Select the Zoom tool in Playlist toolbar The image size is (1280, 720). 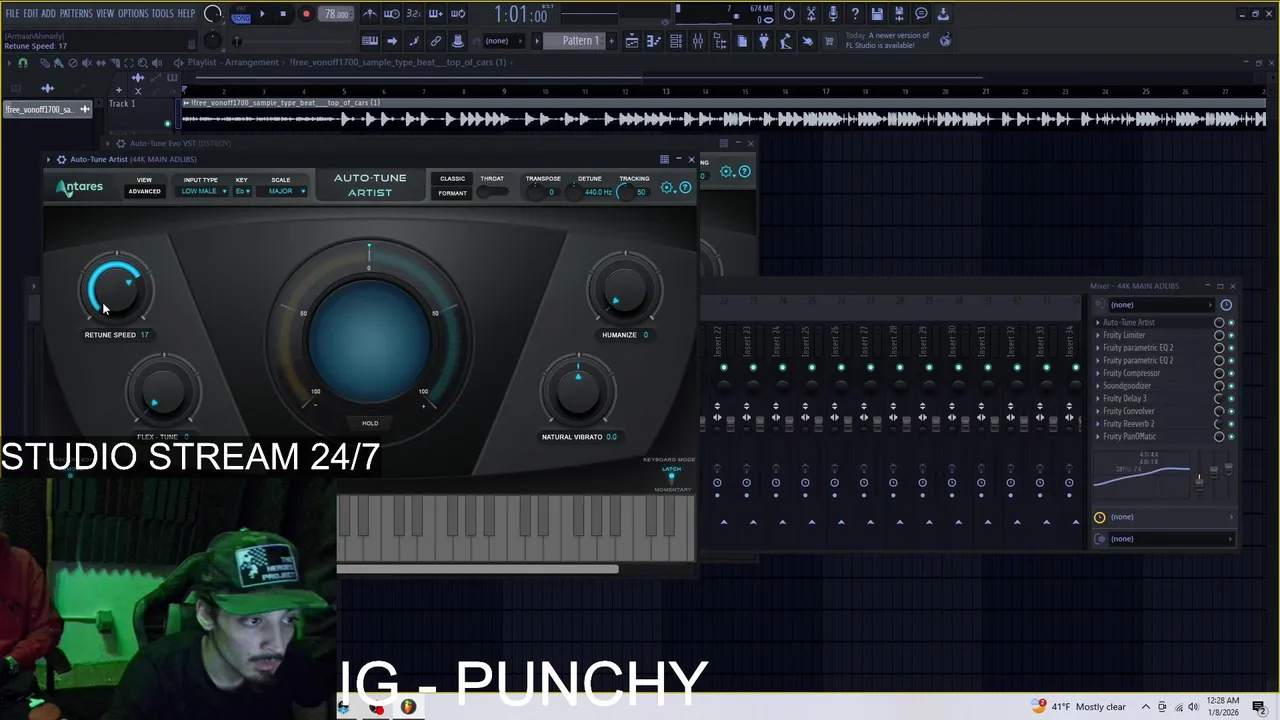click(142, 63)
